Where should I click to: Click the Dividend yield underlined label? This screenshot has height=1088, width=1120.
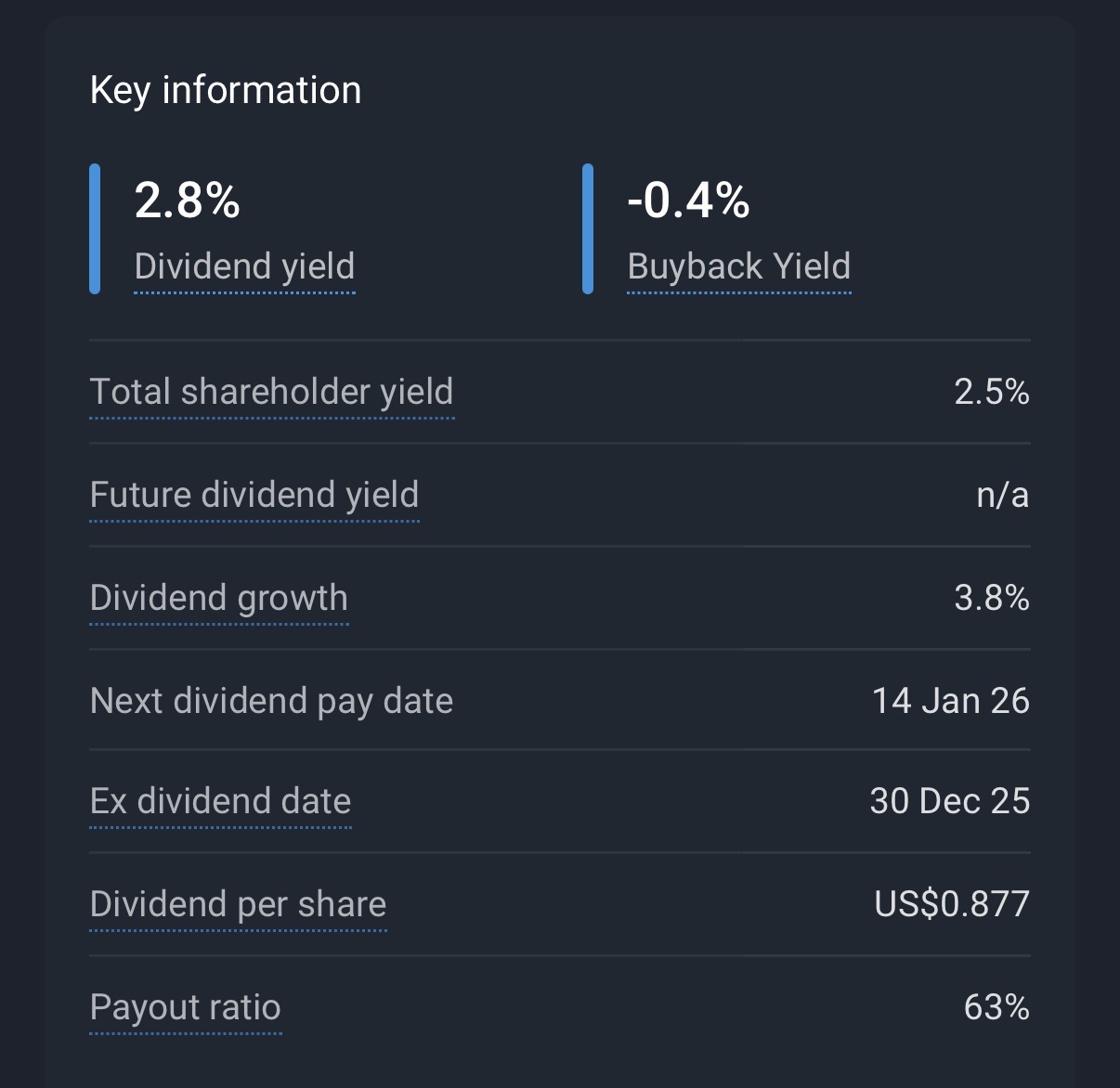[x=244, y=267]
